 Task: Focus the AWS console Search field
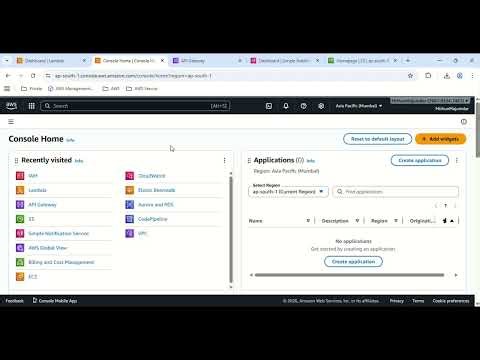(135, 106)
